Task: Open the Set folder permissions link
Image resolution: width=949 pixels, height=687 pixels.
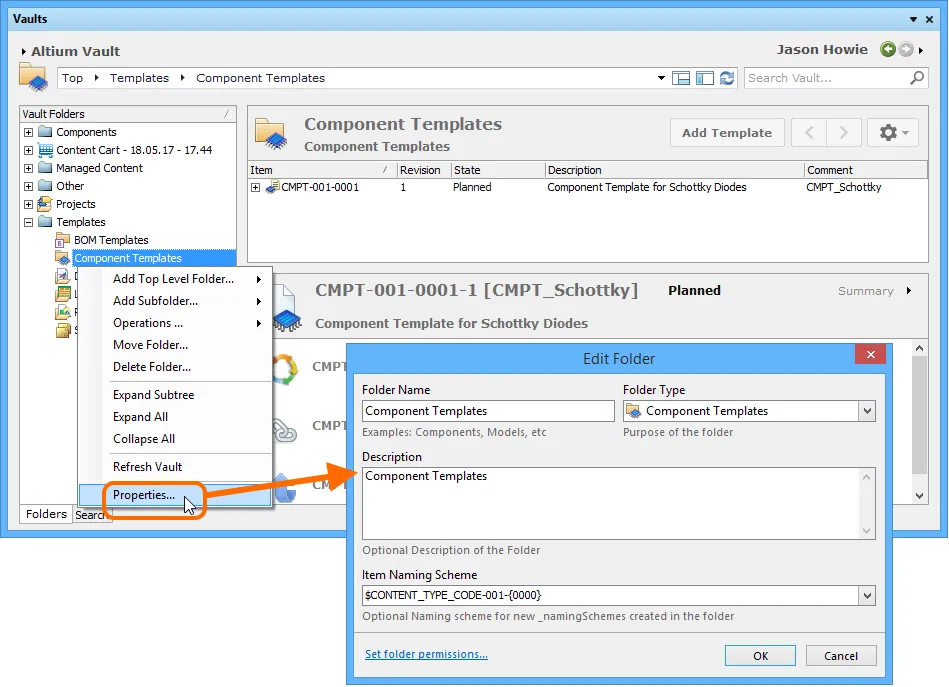Action: point(426,654)
